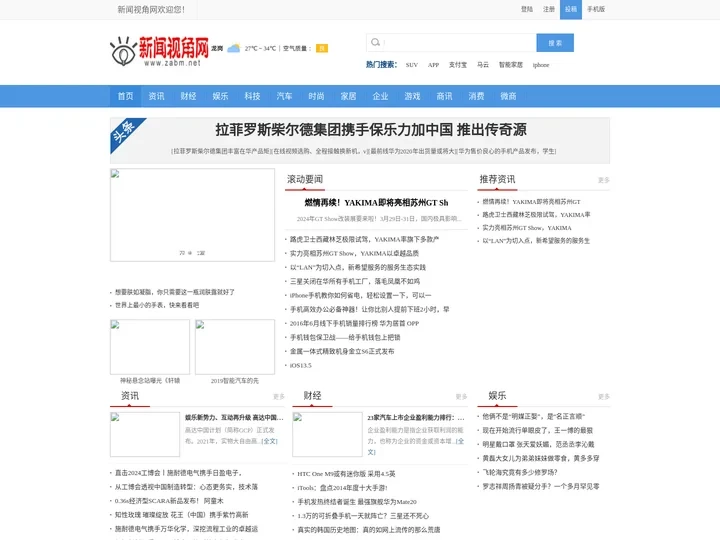This screenshot has height=540, width=720.
Task: Open the 娱乐 navigation item
Action: [220, 96]
